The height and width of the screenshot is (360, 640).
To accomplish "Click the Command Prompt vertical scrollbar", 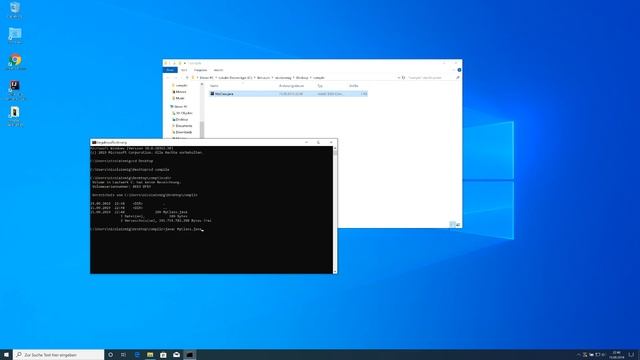I will [335, 210].
